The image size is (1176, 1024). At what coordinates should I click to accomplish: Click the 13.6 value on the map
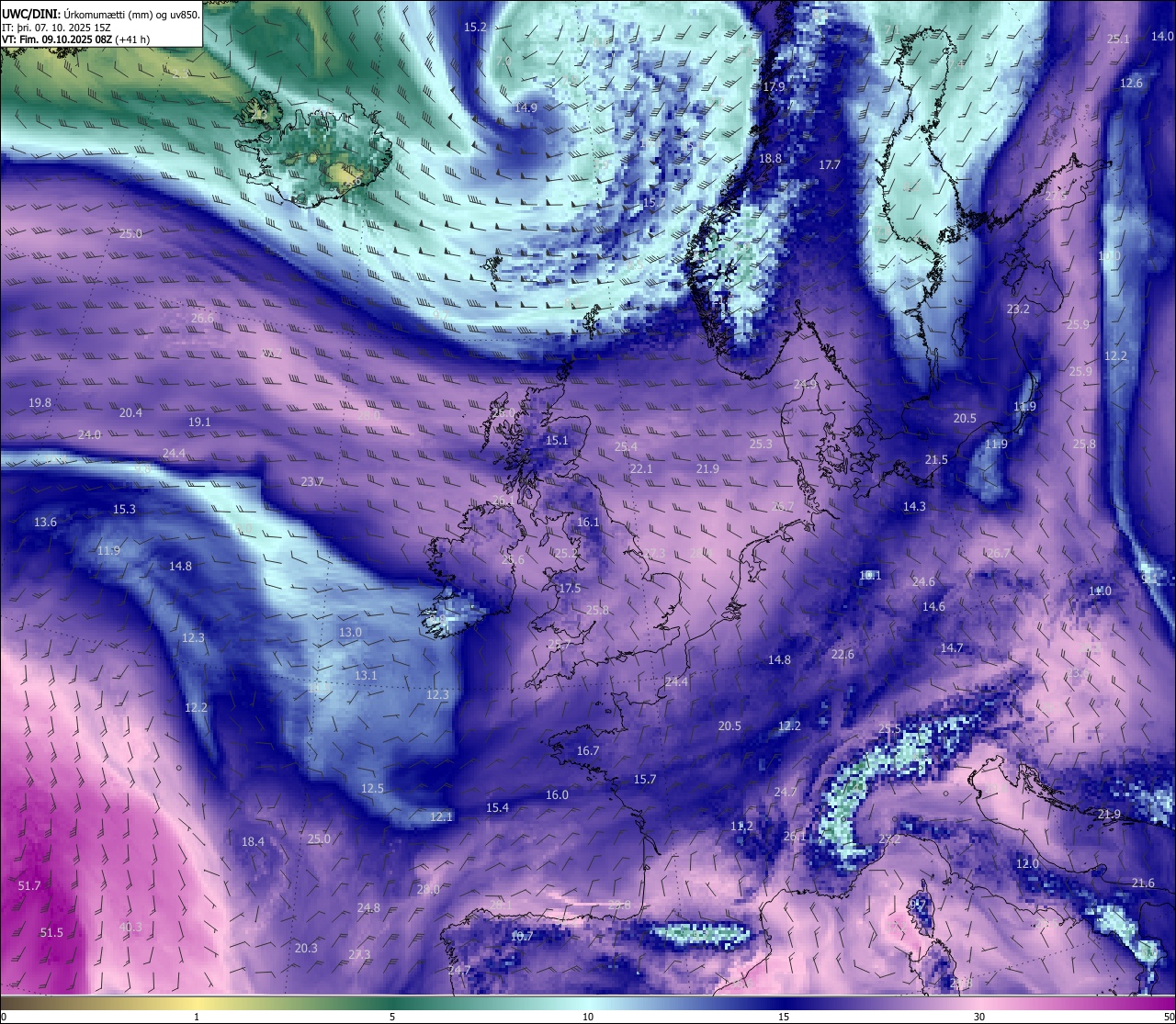coord(45,522)
